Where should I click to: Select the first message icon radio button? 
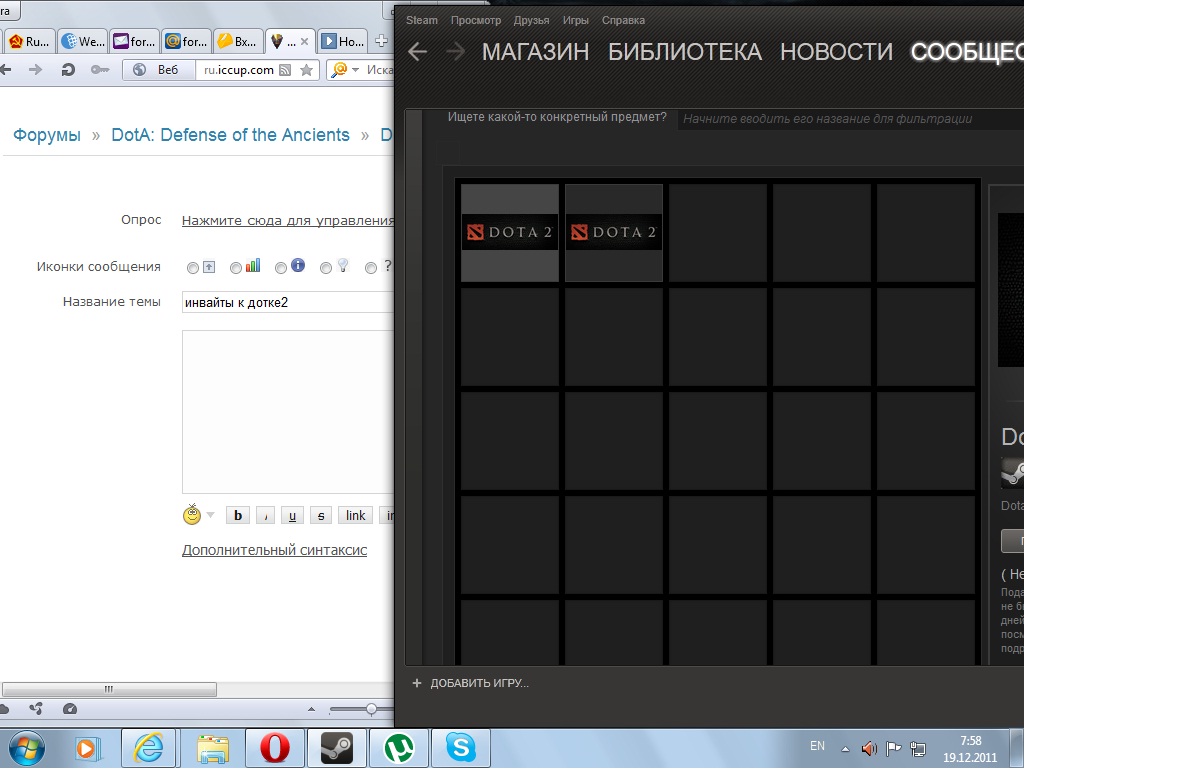[192, 268]
